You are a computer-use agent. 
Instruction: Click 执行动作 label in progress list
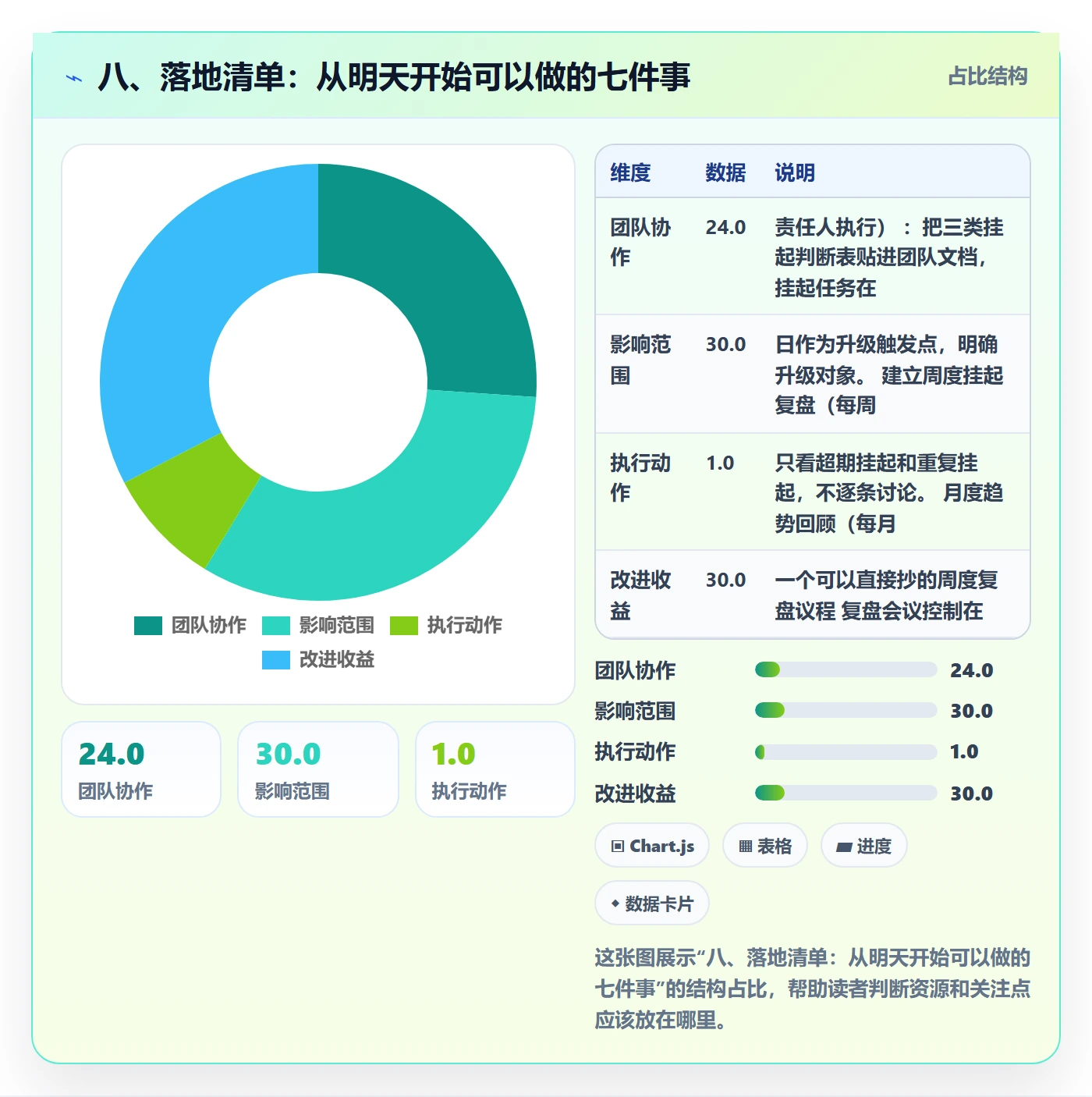click(635, 751)
